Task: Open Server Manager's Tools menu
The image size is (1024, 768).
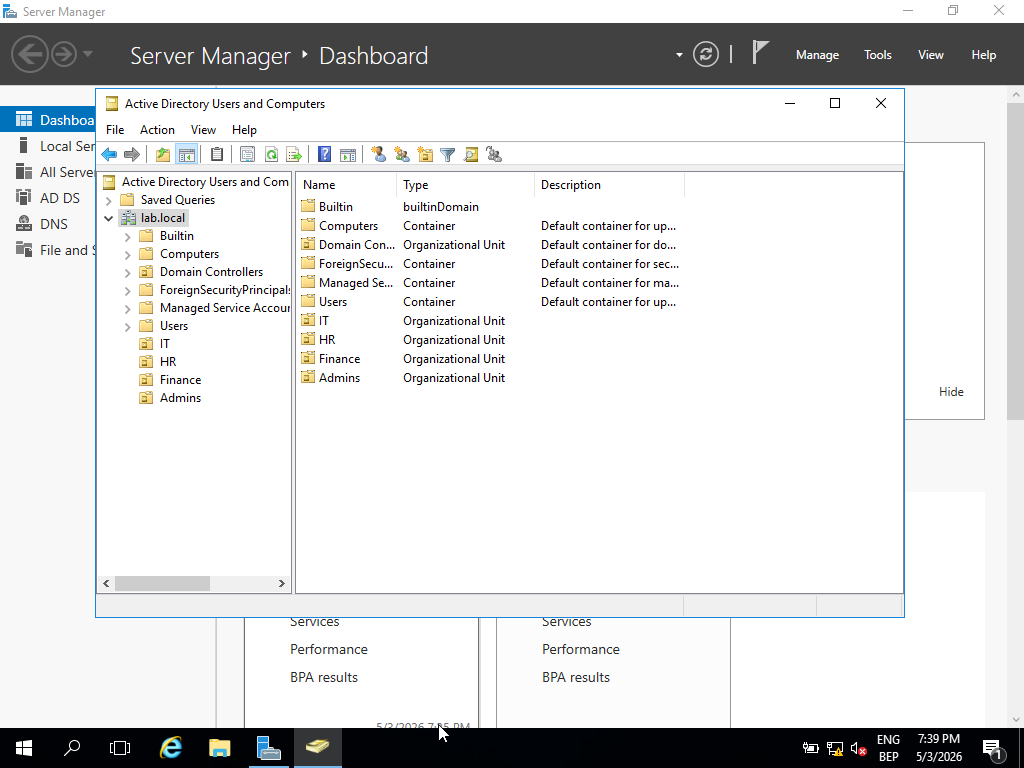Action: pos(878,55)
